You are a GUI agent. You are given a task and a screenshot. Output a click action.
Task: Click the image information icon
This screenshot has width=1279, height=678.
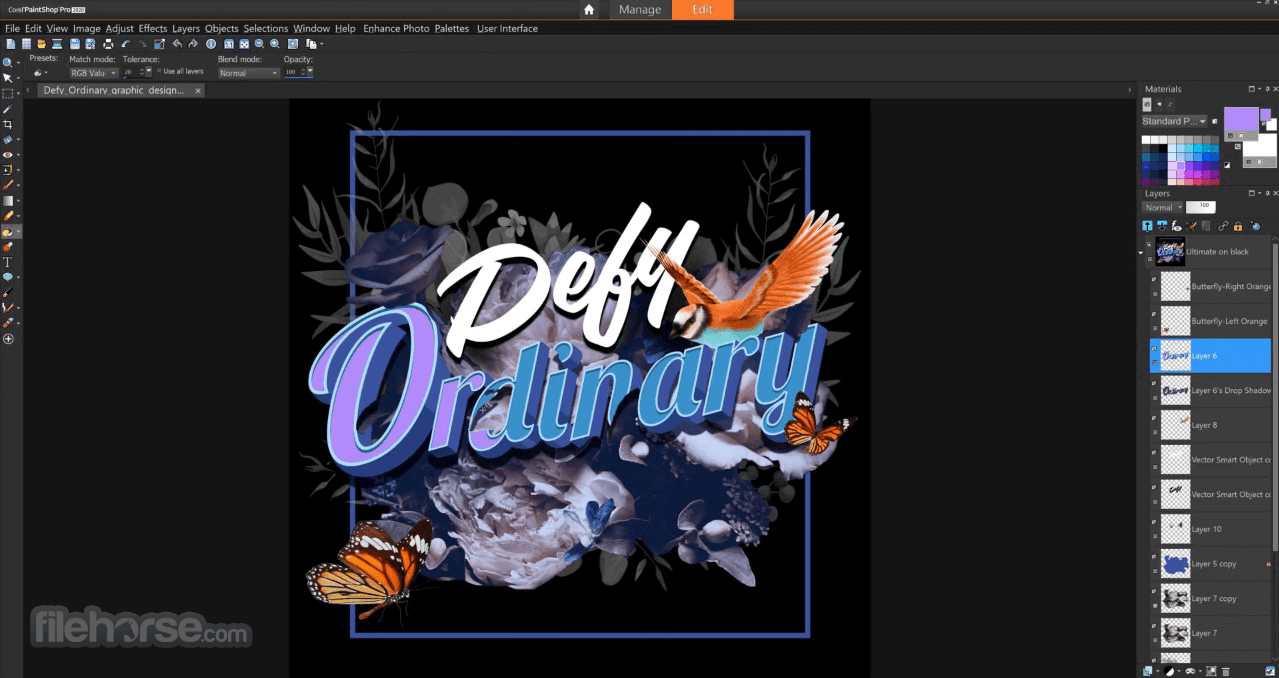211,44
